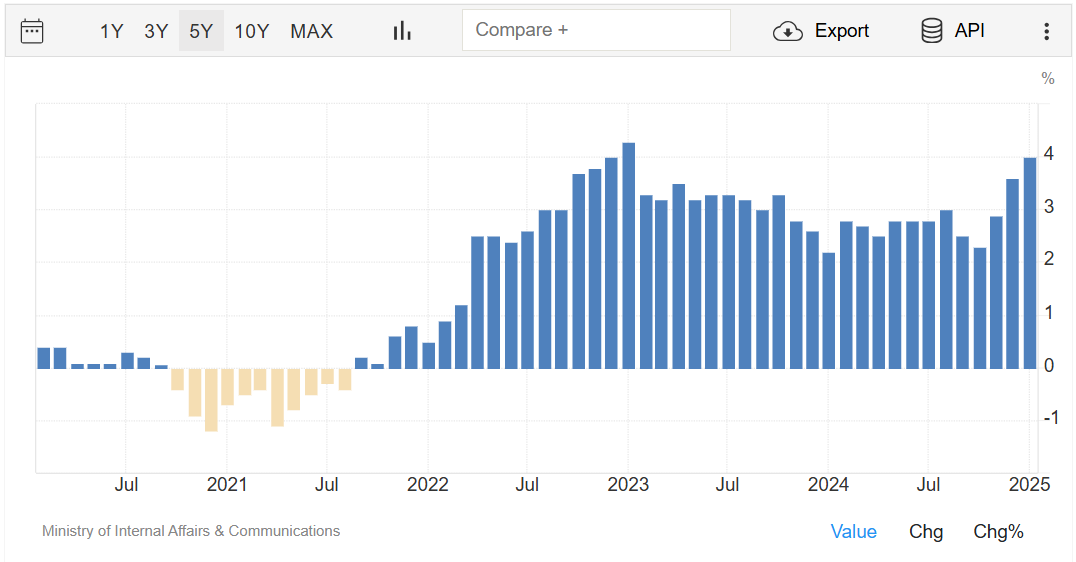Screen dimensions: 1076x562
Task: Click the Compare + input field
Action: pos(596,30)
